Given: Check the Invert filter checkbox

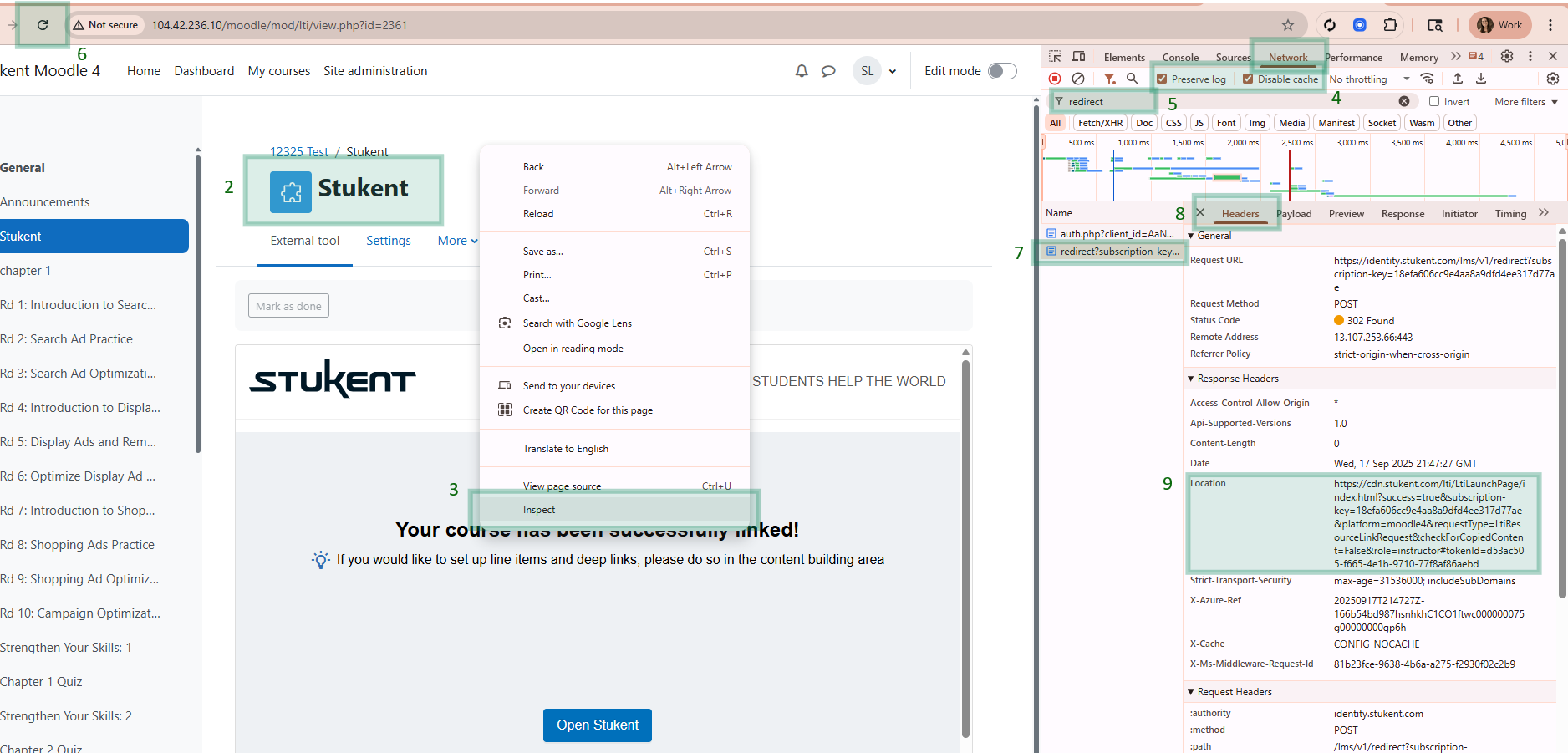Looking at the screenshot, I should (x=1434, y=102).
